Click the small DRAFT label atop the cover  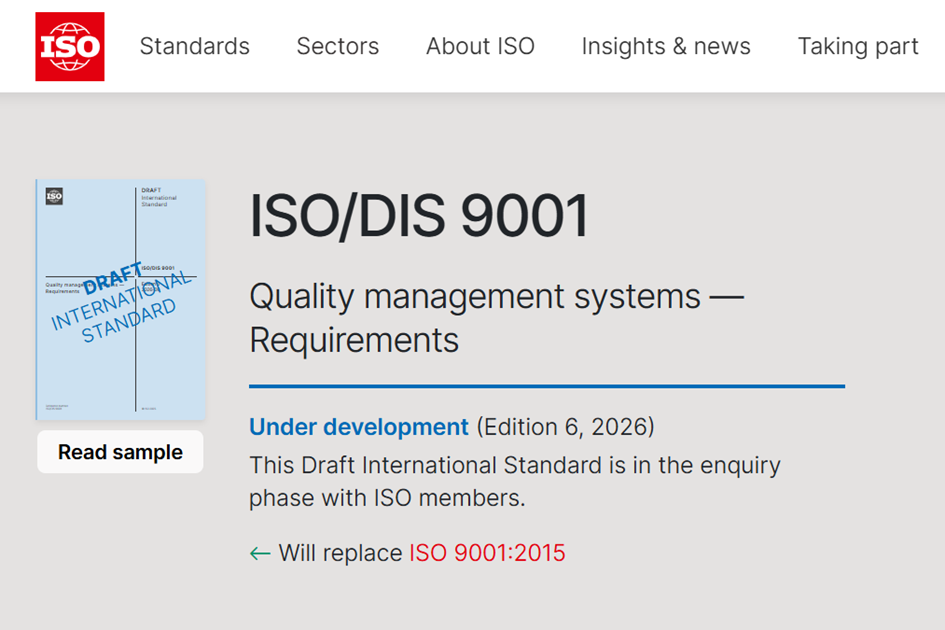(151, 190)
